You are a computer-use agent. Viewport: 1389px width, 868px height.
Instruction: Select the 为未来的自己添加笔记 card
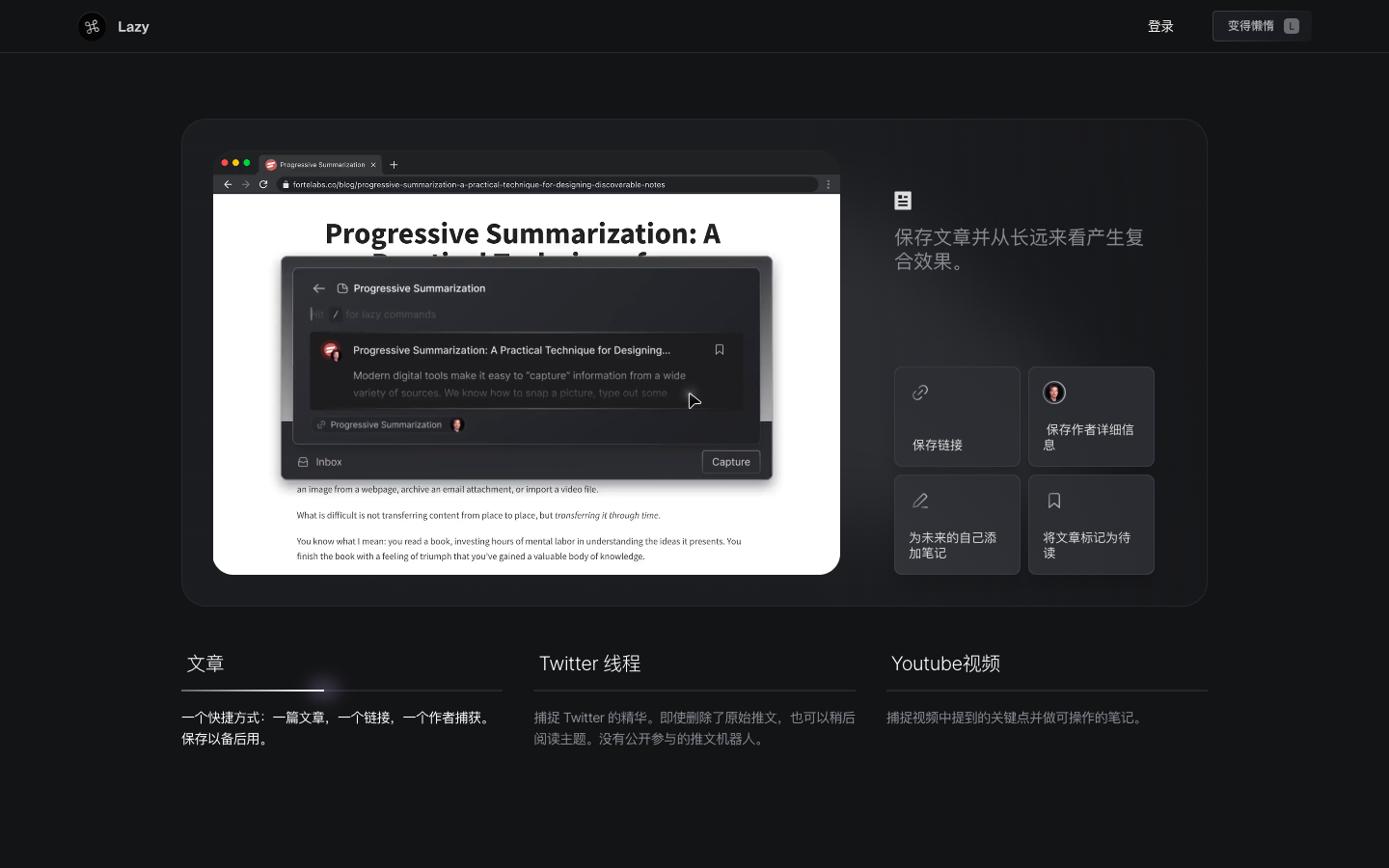pos(957,525)
